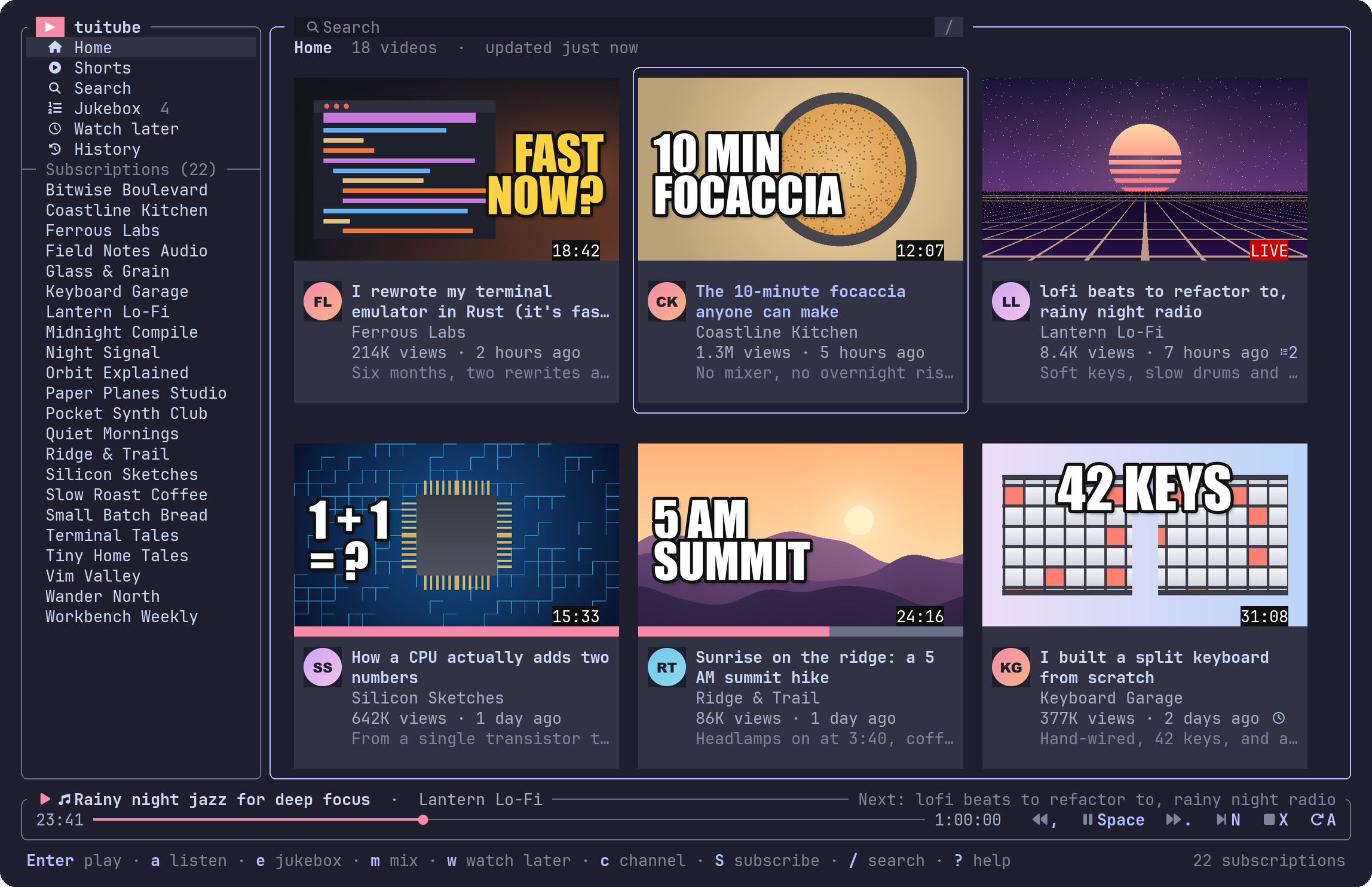Open the Jukebox queue in sidebar
The image size is (1372, 887).
[141, 108]
